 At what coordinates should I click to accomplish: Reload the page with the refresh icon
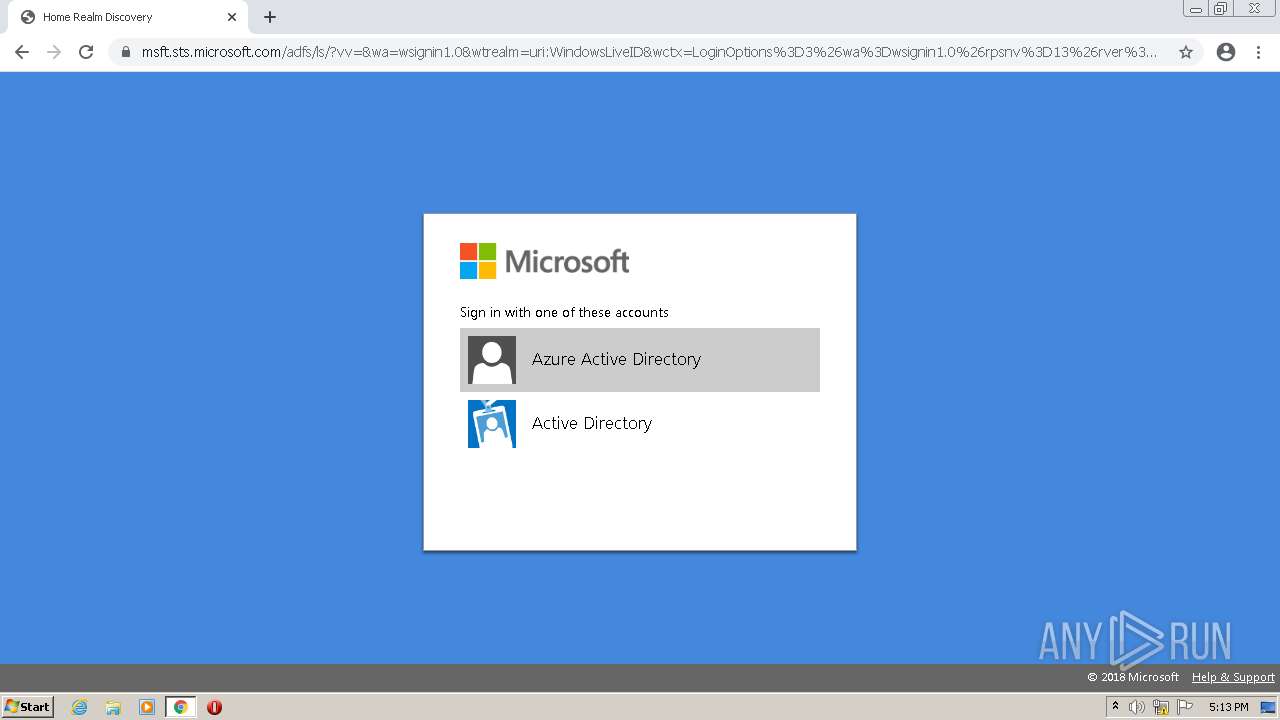pyautogui.click(x=86, y=52)
